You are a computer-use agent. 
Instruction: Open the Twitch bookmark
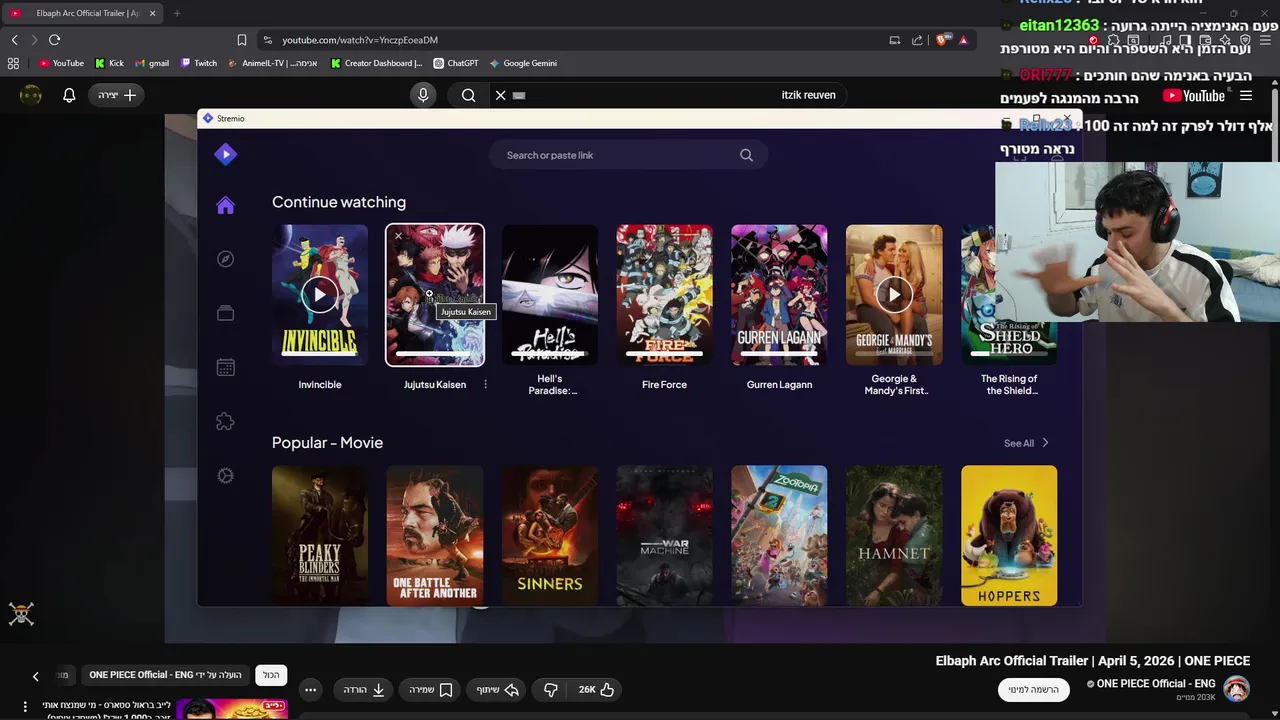click(198, 63)
